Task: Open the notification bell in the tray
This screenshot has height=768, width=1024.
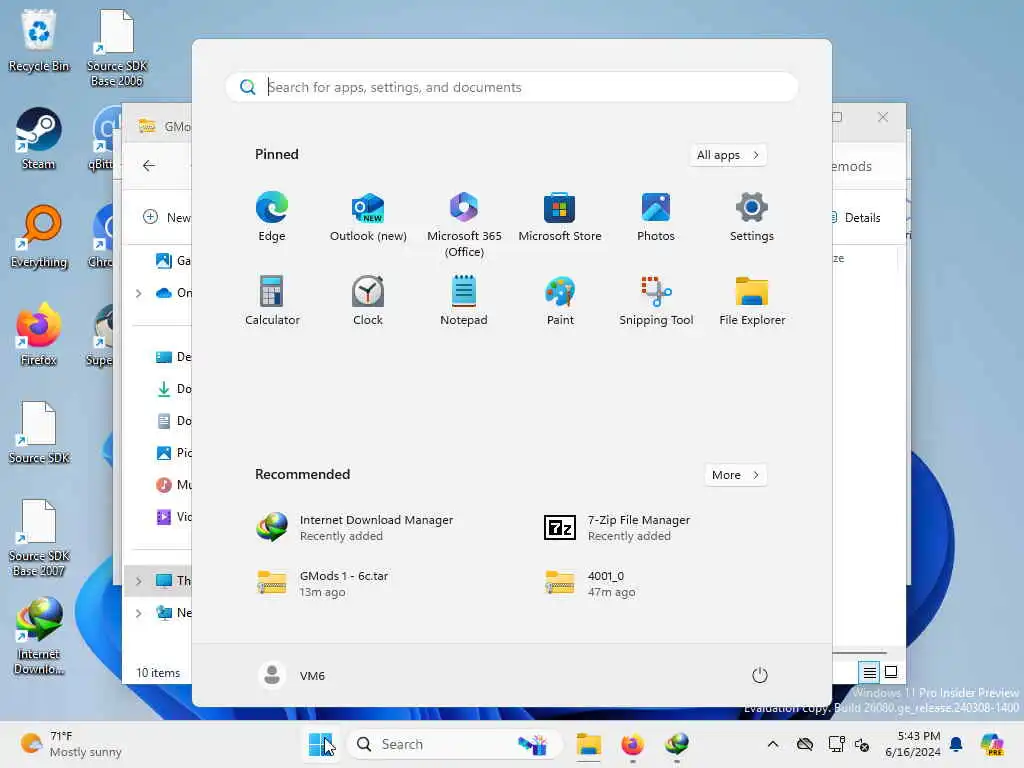Action: pyautogui.click(x=956, y=744)
